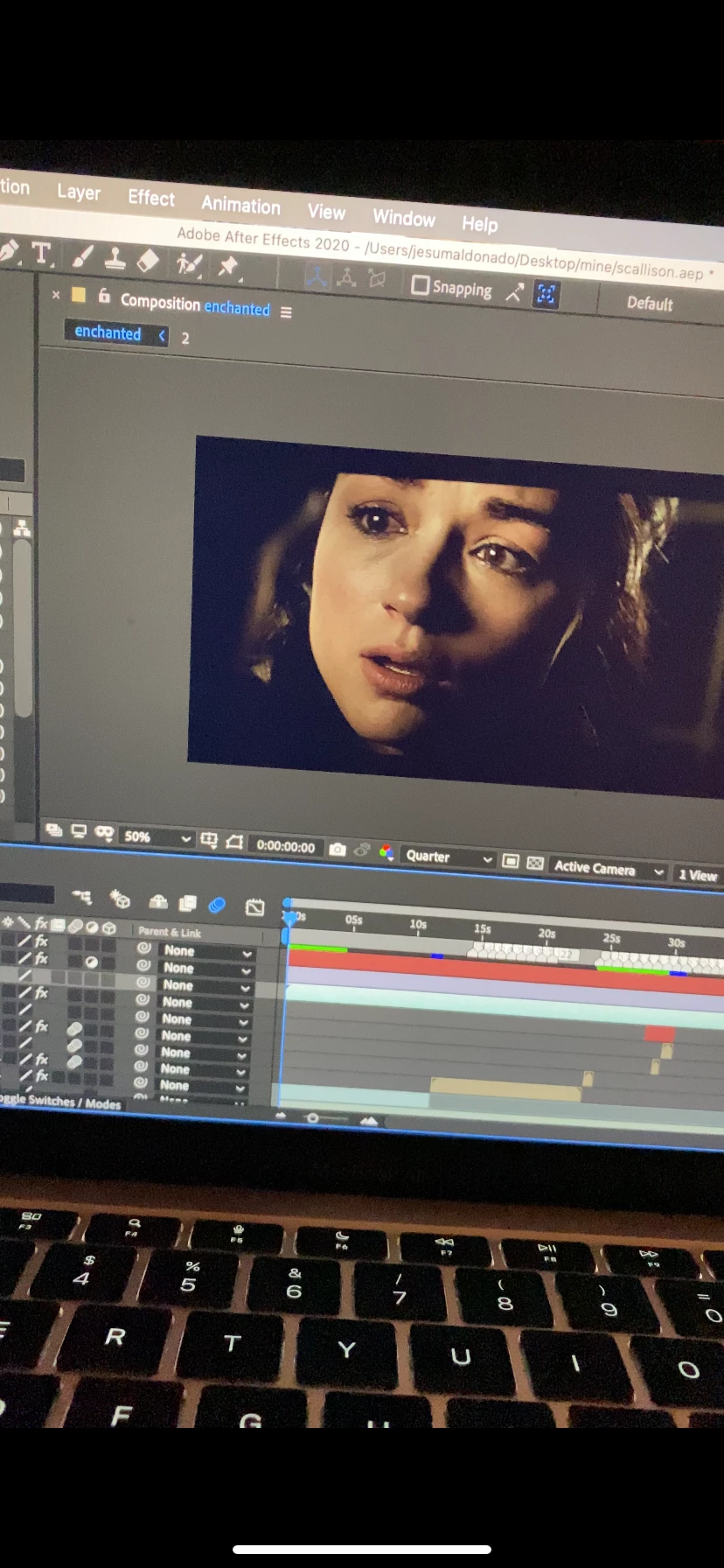Close the Composition panel with the x
The image size is (724, 1568).
point(56,295)
